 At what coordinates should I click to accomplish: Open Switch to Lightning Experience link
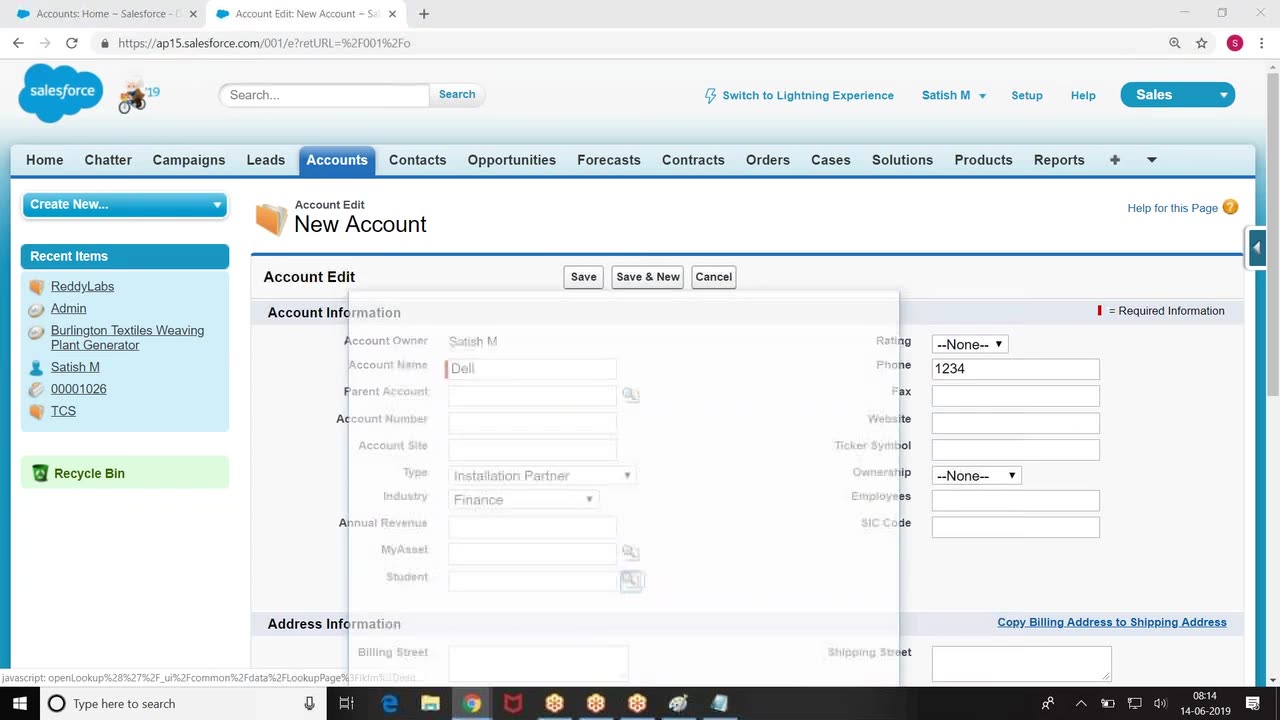[x=808, y=96]
